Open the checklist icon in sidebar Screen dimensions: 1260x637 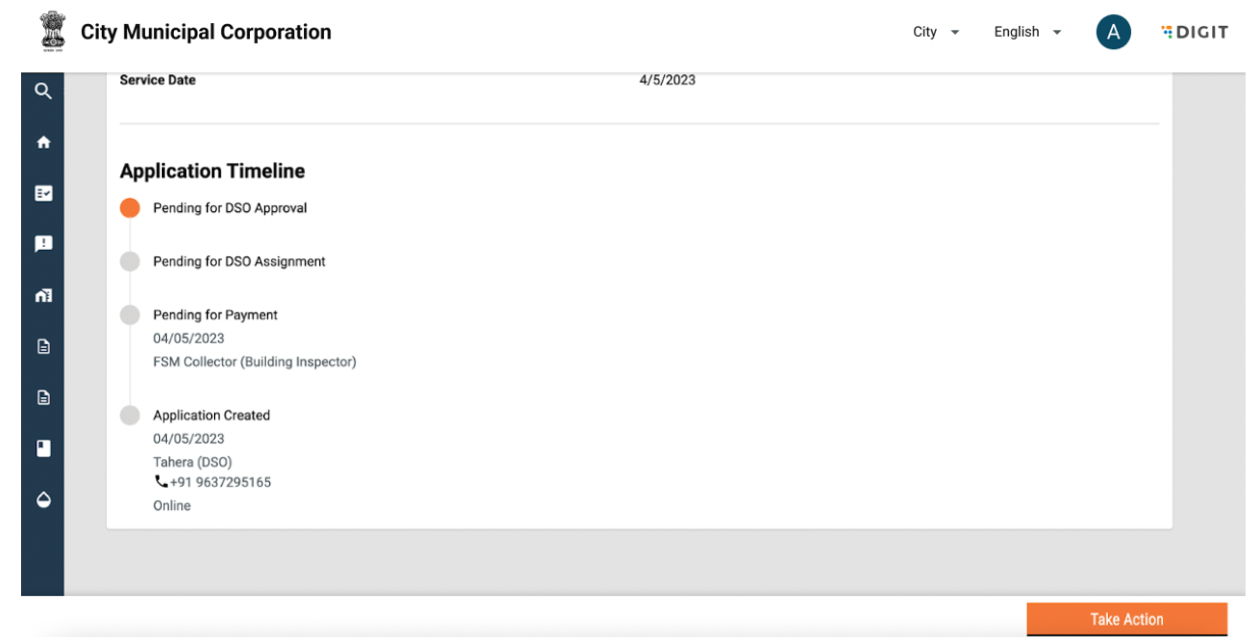coord(43,193)
